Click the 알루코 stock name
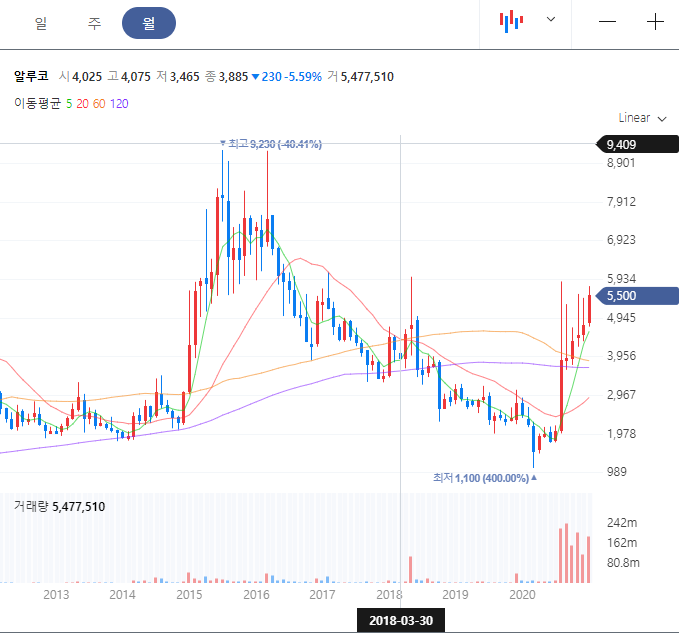The image size is (687, 635). coord(31,76)
